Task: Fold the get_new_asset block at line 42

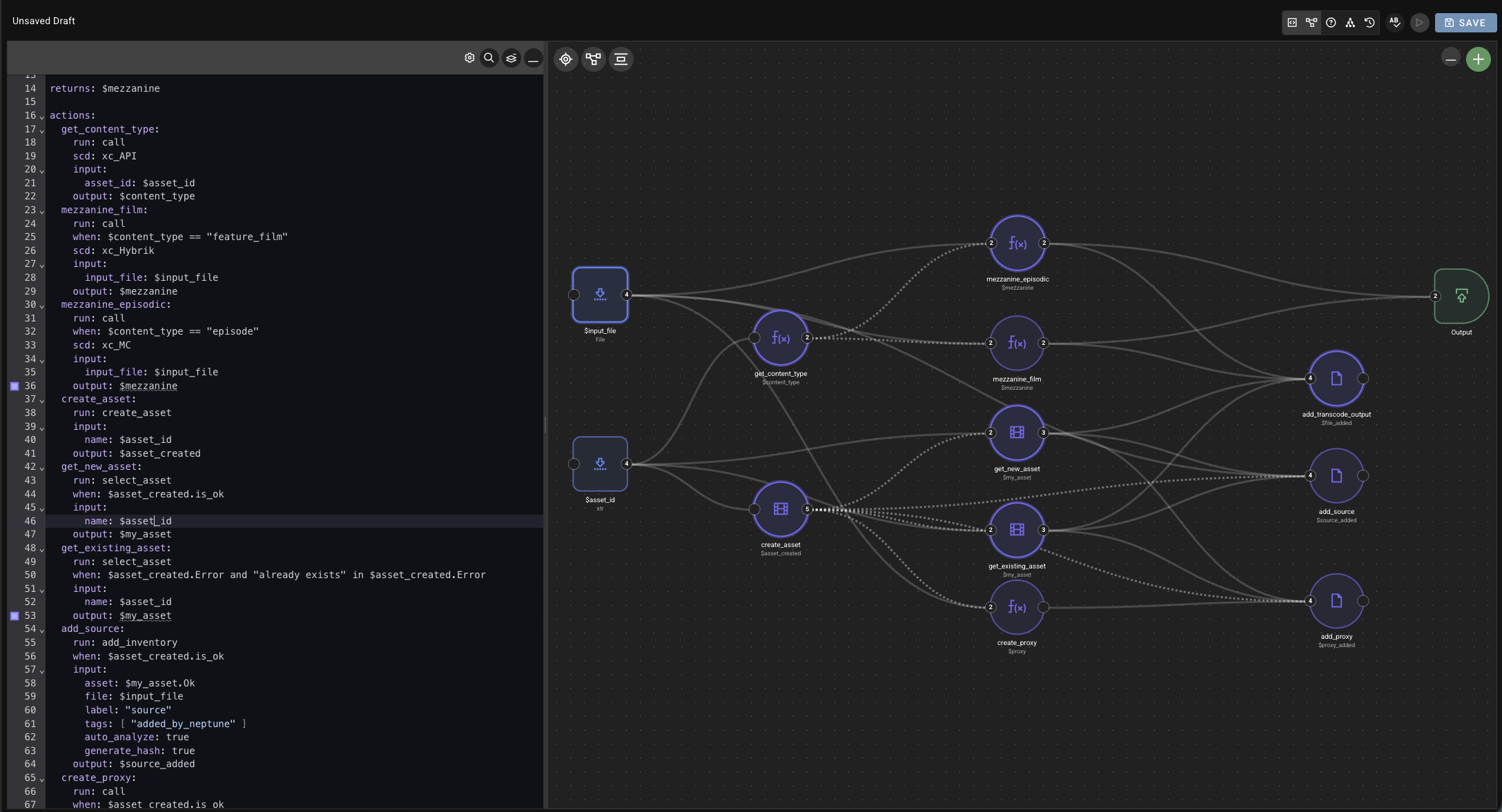Action: tap(42, 468)
